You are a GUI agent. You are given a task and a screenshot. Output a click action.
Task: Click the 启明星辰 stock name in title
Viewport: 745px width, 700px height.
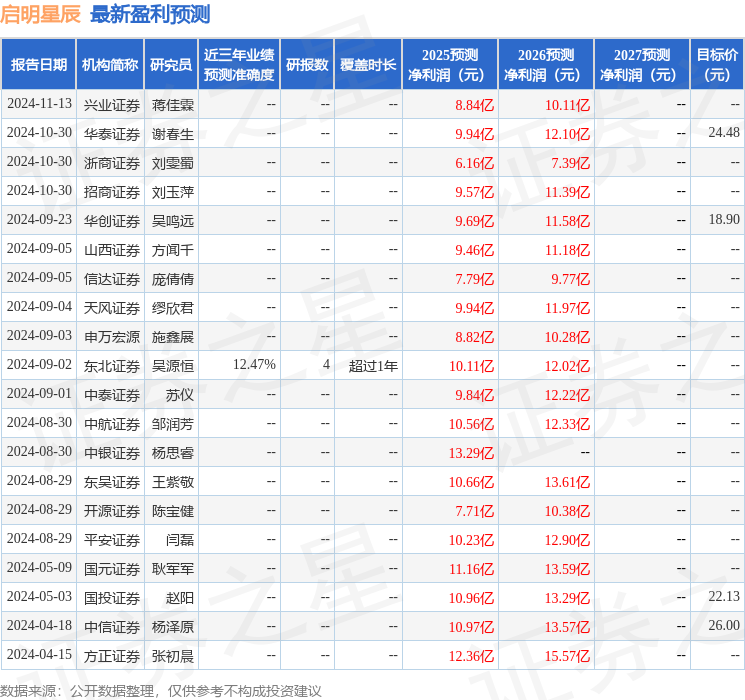[42, 14]
